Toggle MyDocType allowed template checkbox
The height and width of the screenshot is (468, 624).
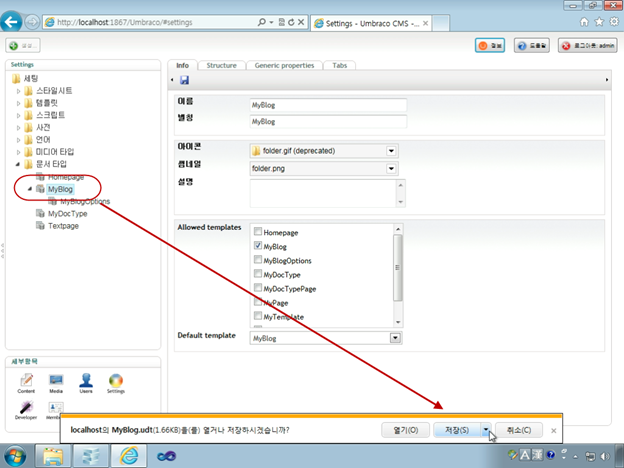[258, 273]
